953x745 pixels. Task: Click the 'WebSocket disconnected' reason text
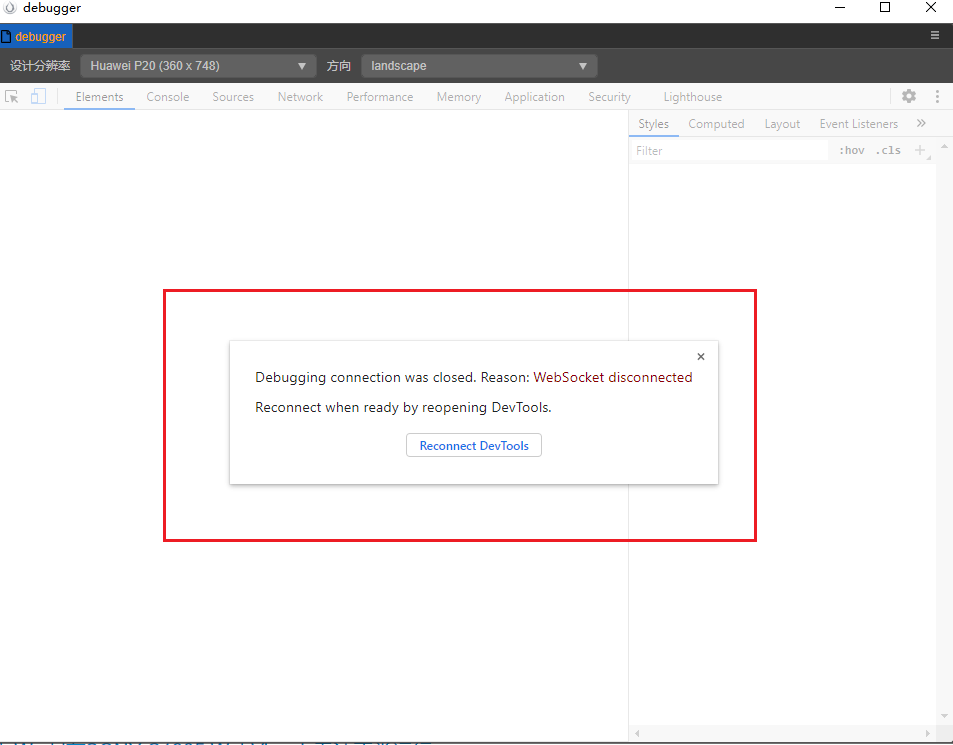point(613,377)
